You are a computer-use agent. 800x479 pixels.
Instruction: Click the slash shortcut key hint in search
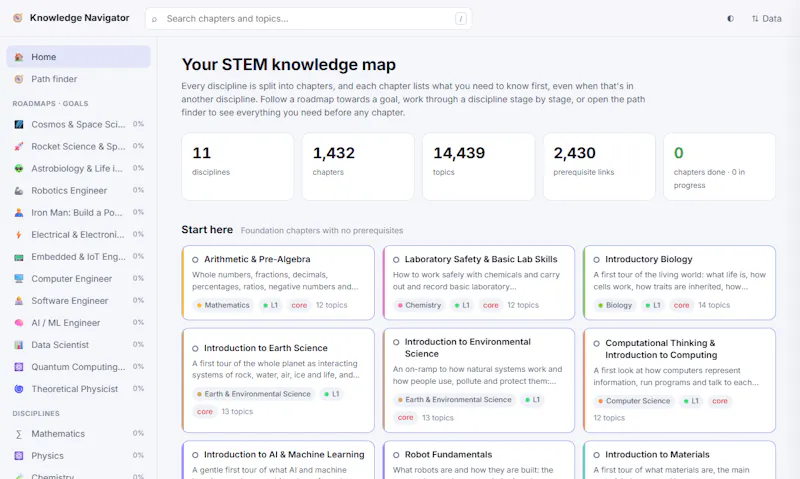click(x=460, y=19)
